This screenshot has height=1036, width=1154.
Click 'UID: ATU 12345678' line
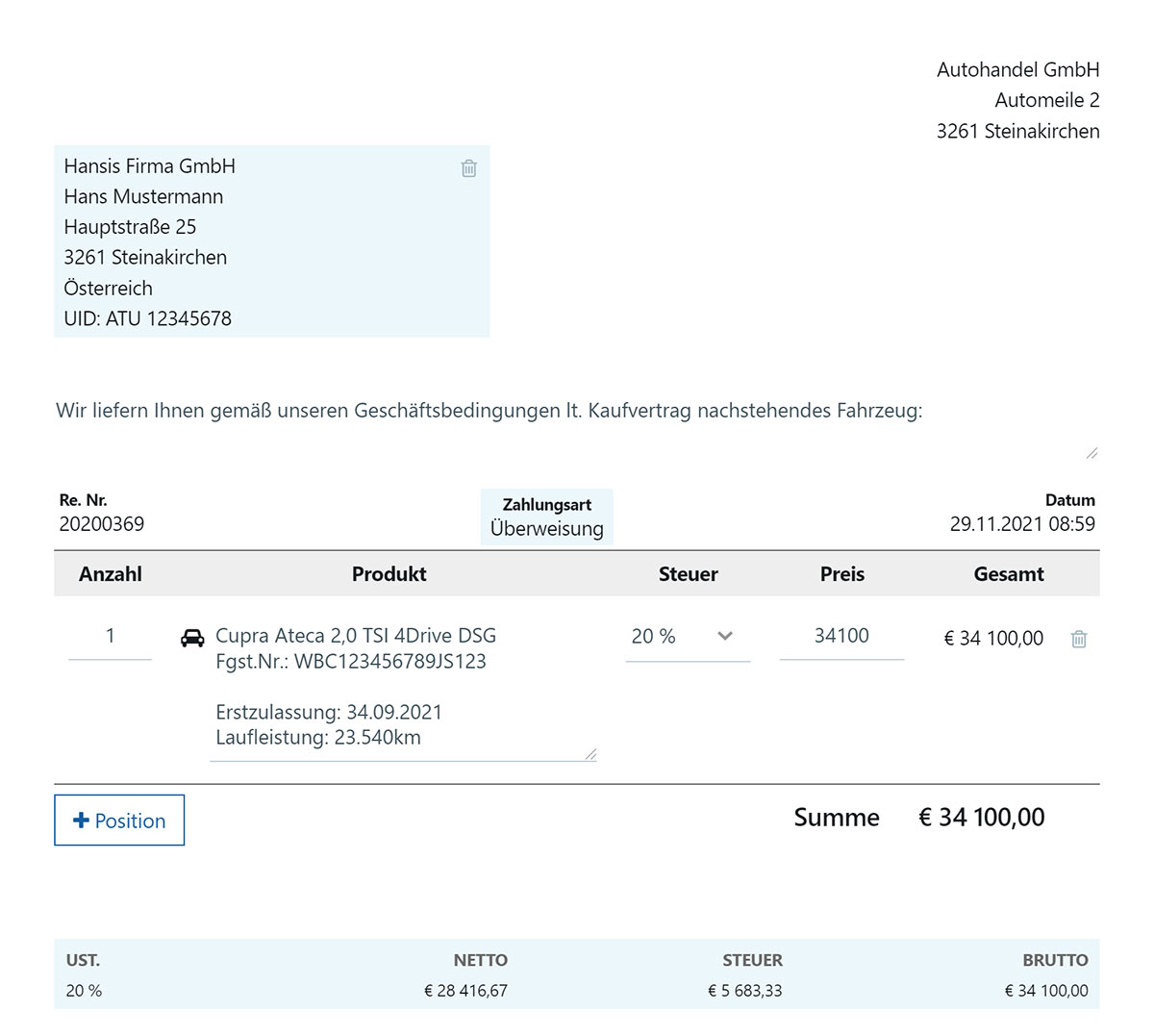point(148,318)
